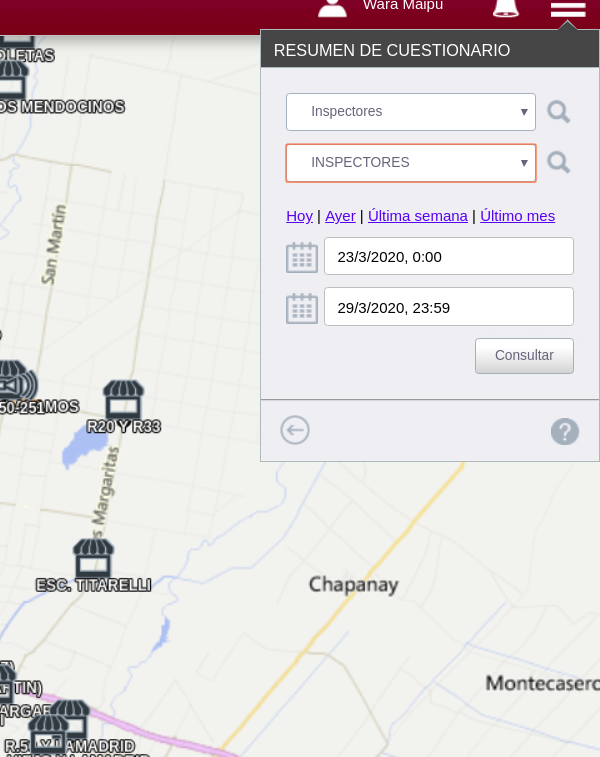Expand the first Inspectores dropdown
Viewport: 600px width, 757px height.
[410, 112]
